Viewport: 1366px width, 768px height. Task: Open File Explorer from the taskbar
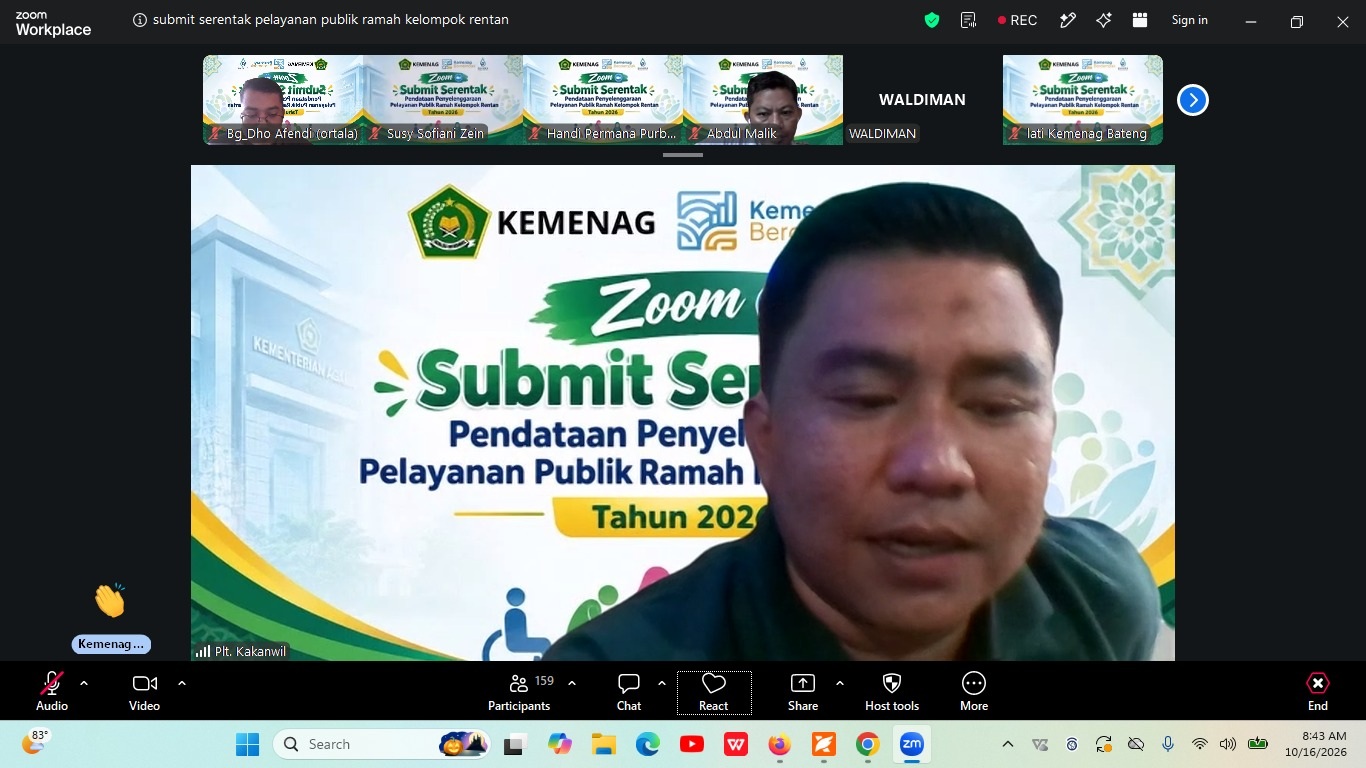point(604,744)
